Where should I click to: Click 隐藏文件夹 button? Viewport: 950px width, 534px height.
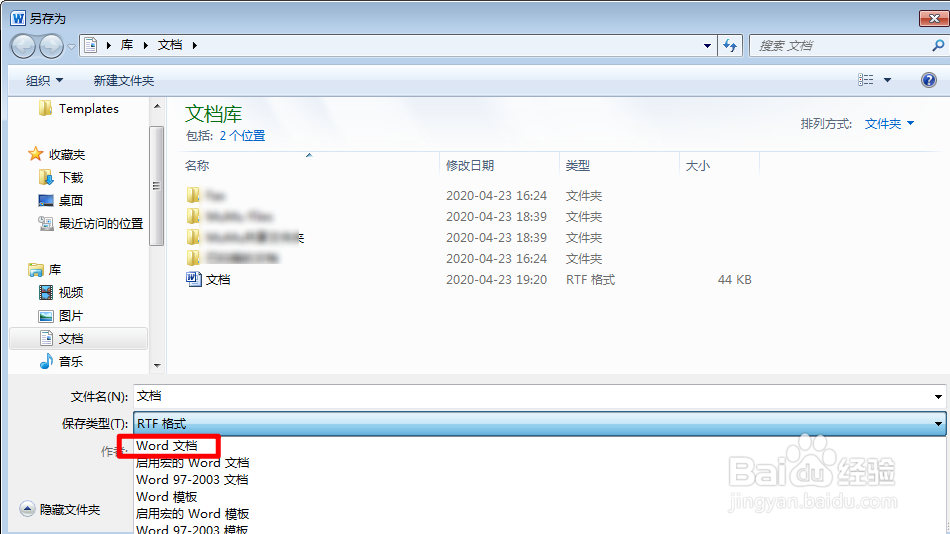[59, 509]
